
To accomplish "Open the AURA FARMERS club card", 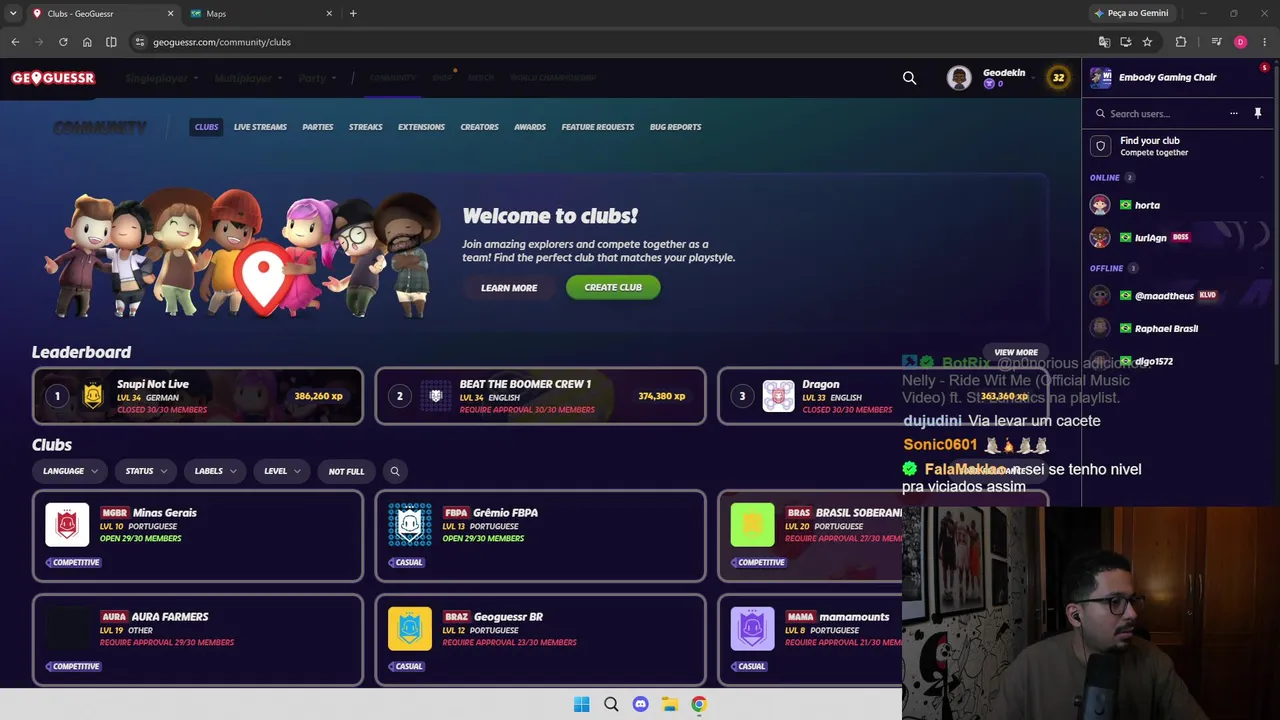I will coord(198,640).
